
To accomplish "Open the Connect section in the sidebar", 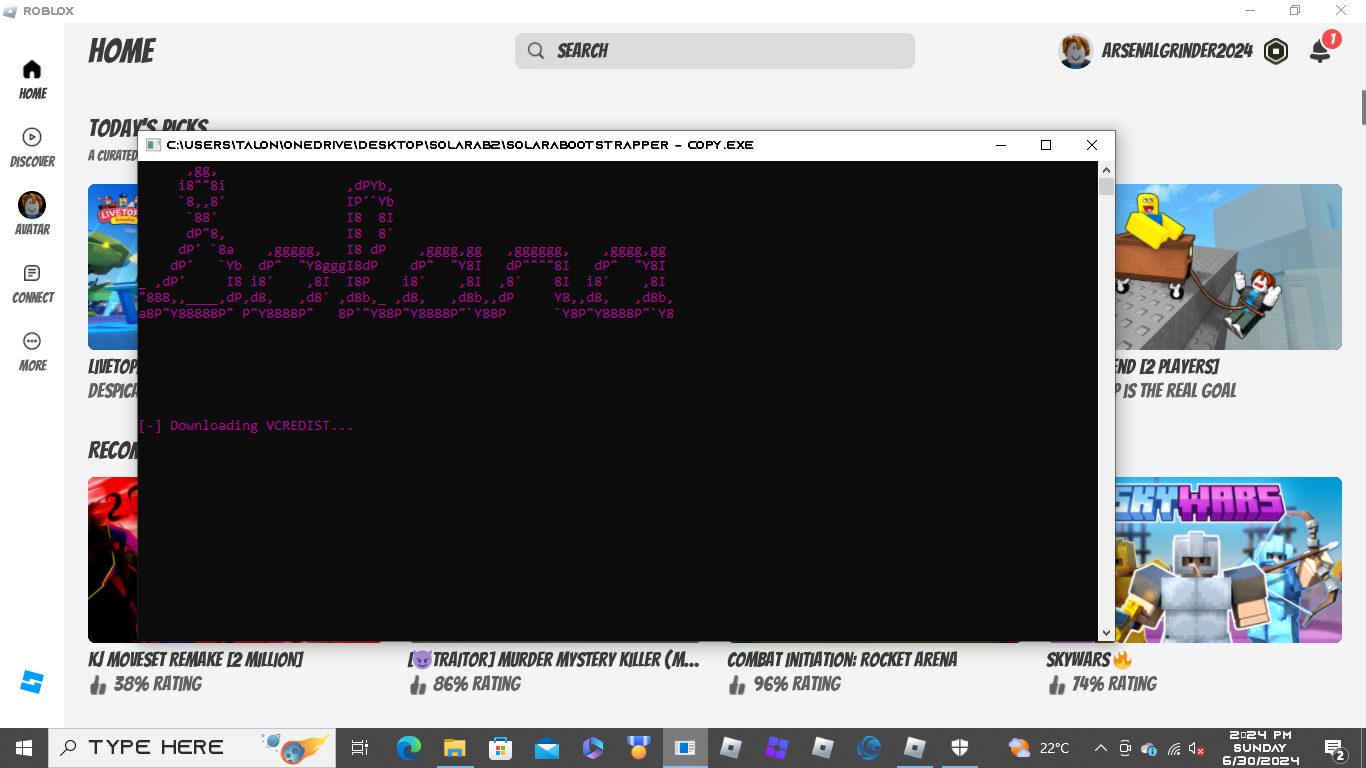I will (32, 284).
